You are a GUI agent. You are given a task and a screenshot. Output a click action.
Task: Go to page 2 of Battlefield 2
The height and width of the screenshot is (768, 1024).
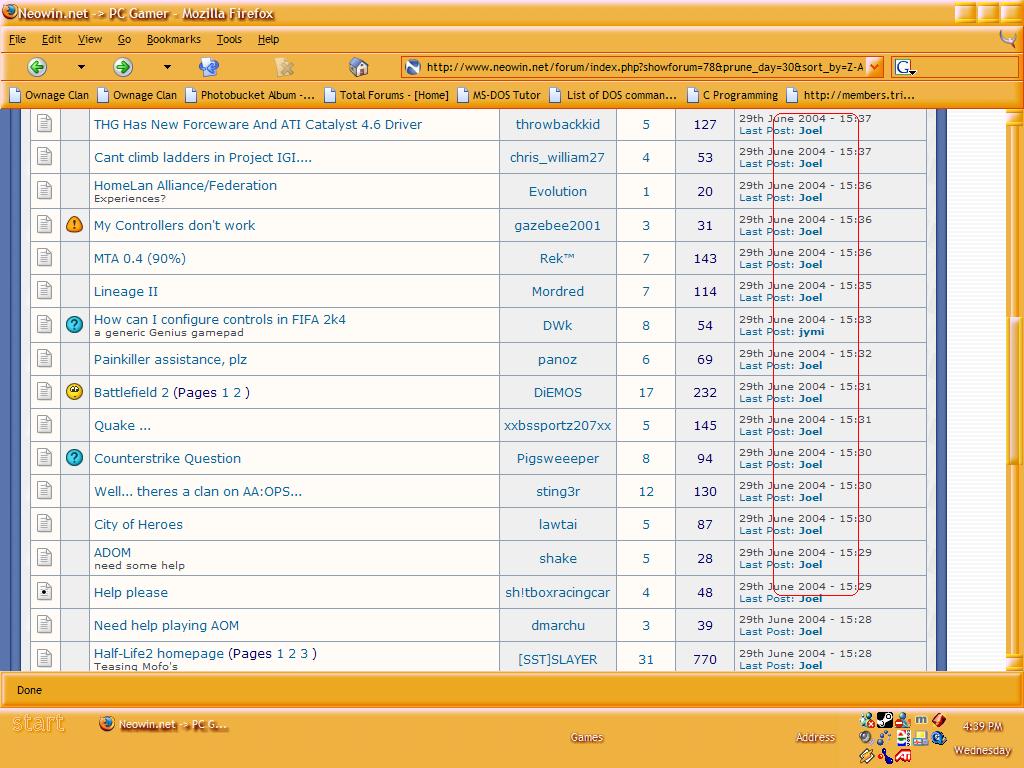pyautogui.click(x=237, y=392)
